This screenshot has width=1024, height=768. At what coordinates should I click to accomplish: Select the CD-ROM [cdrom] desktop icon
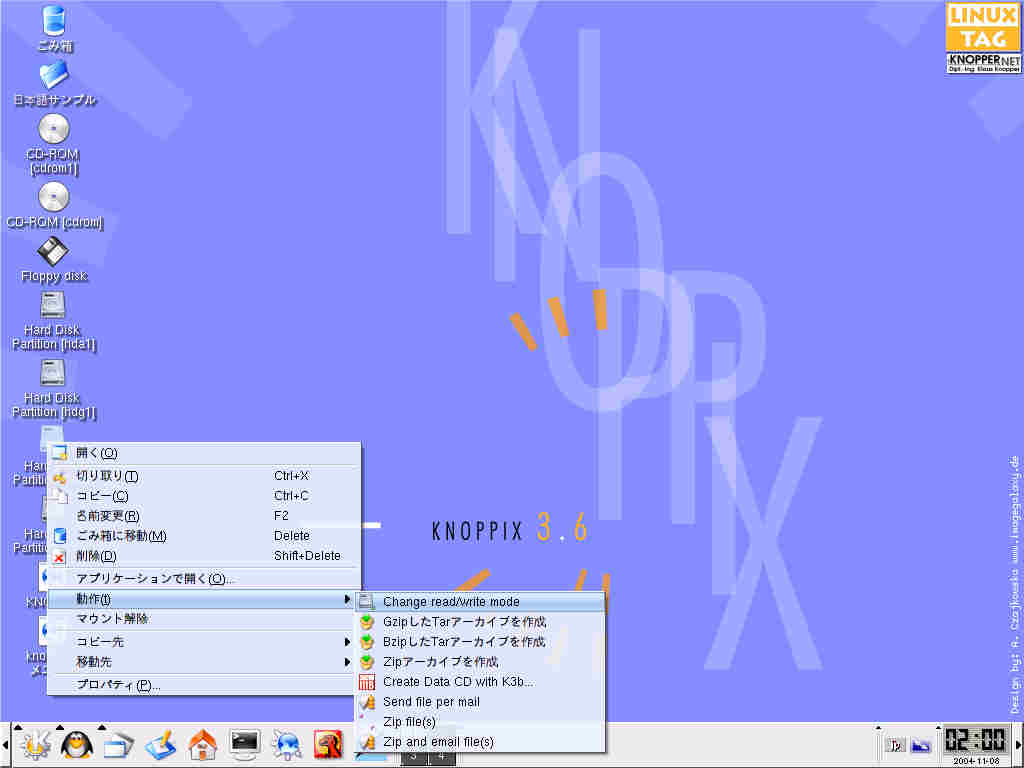(x=54, y=205)
